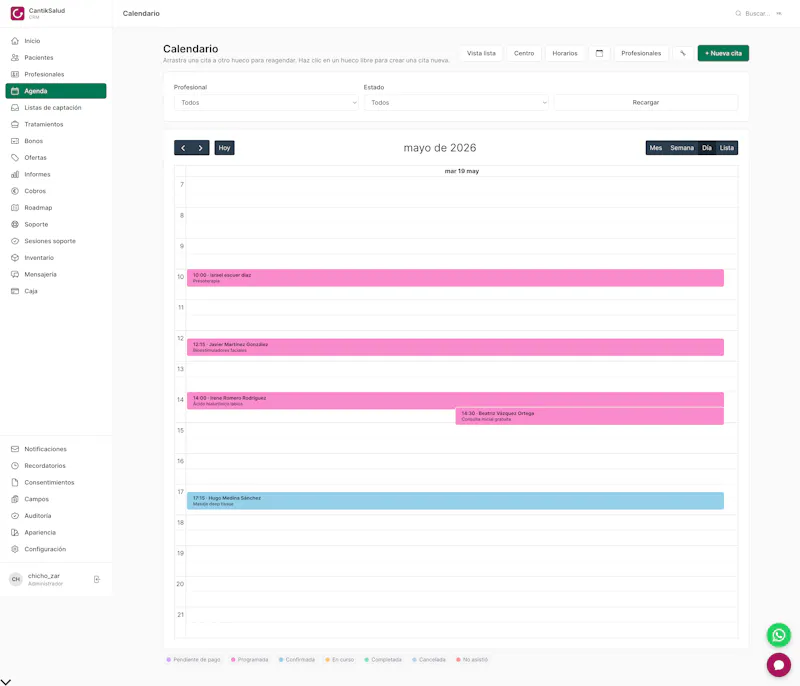Open Informes chart icon
800x686 pixels.
click(x=15, y=174)
